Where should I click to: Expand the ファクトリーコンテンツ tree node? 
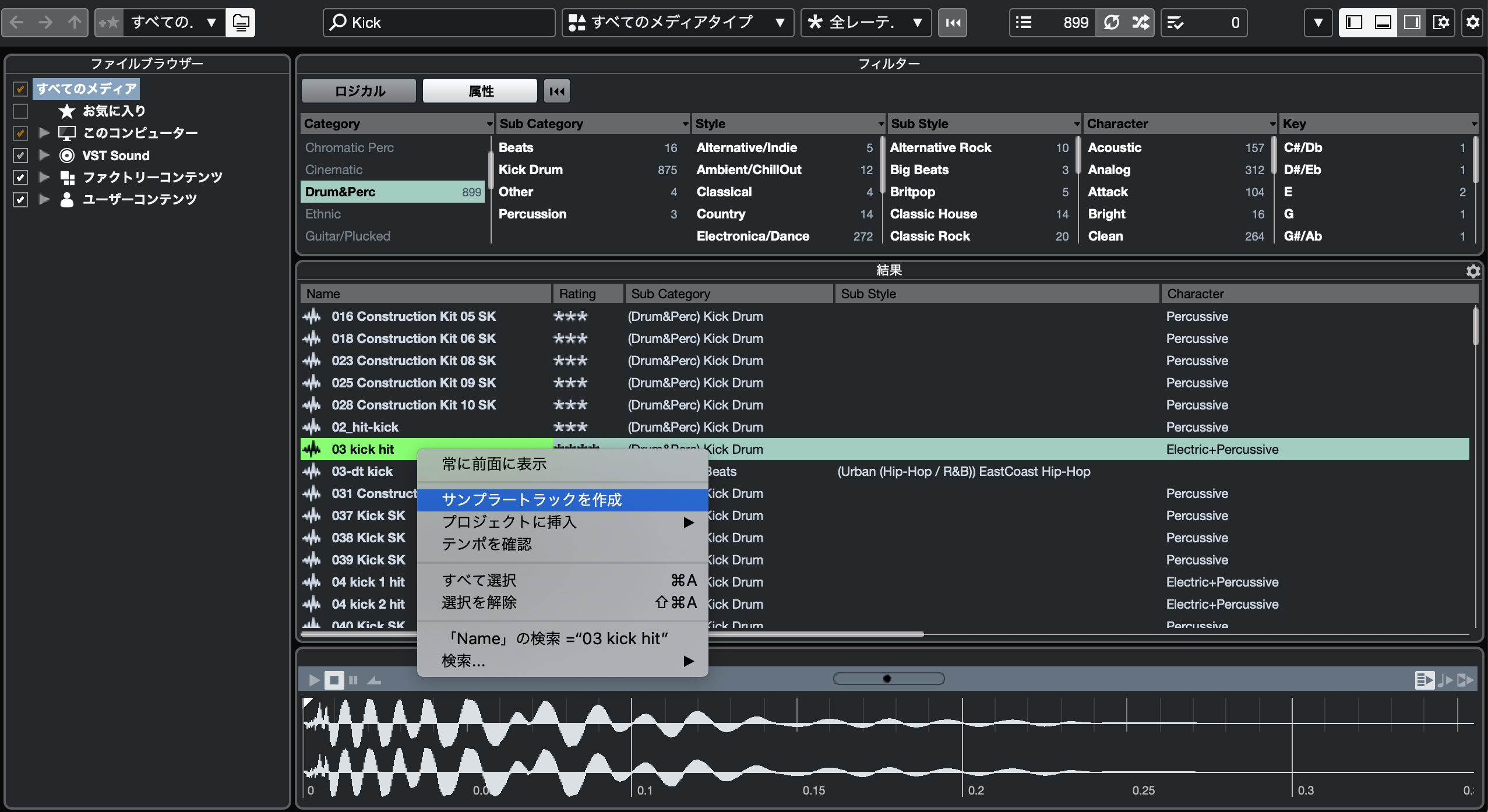point(44,177)
